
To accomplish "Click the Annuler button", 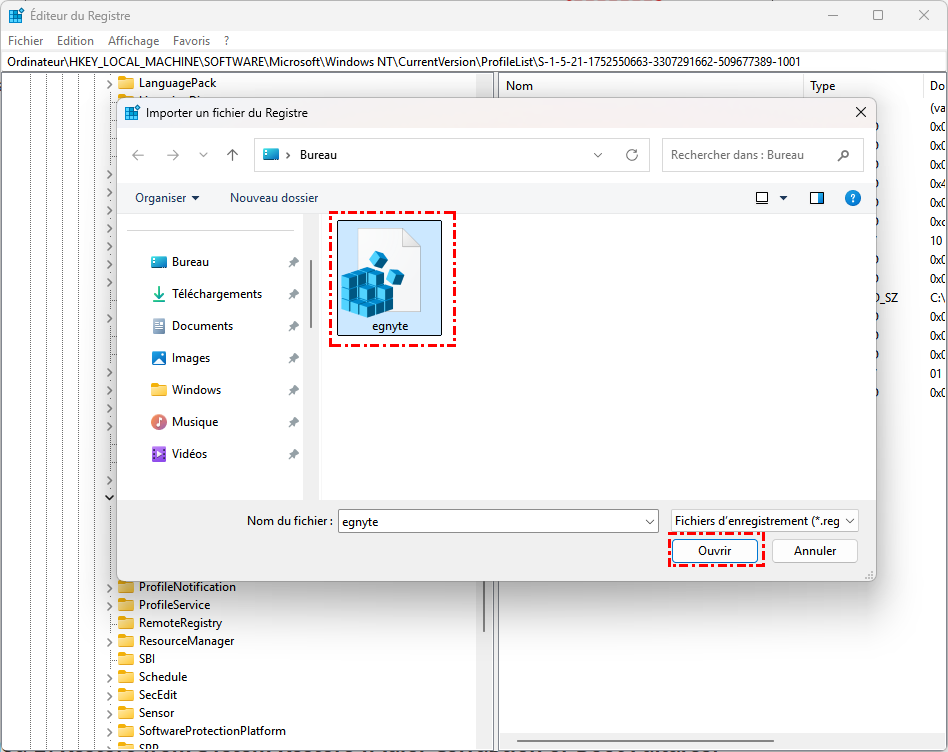I will click(x=815, y=551).
